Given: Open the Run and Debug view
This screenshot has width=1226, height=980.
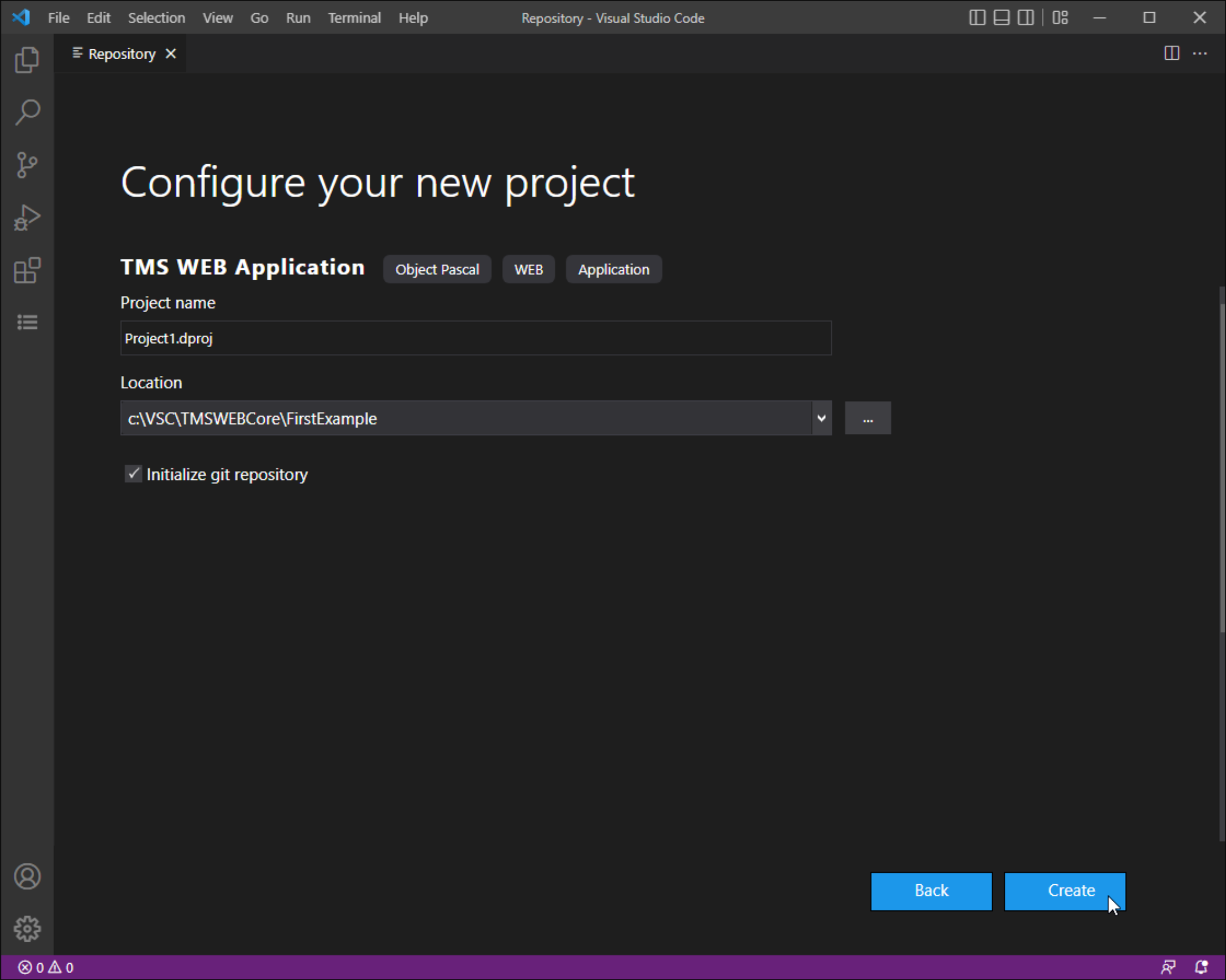Looking at the screenshot, I should click(x=27, y=218).
